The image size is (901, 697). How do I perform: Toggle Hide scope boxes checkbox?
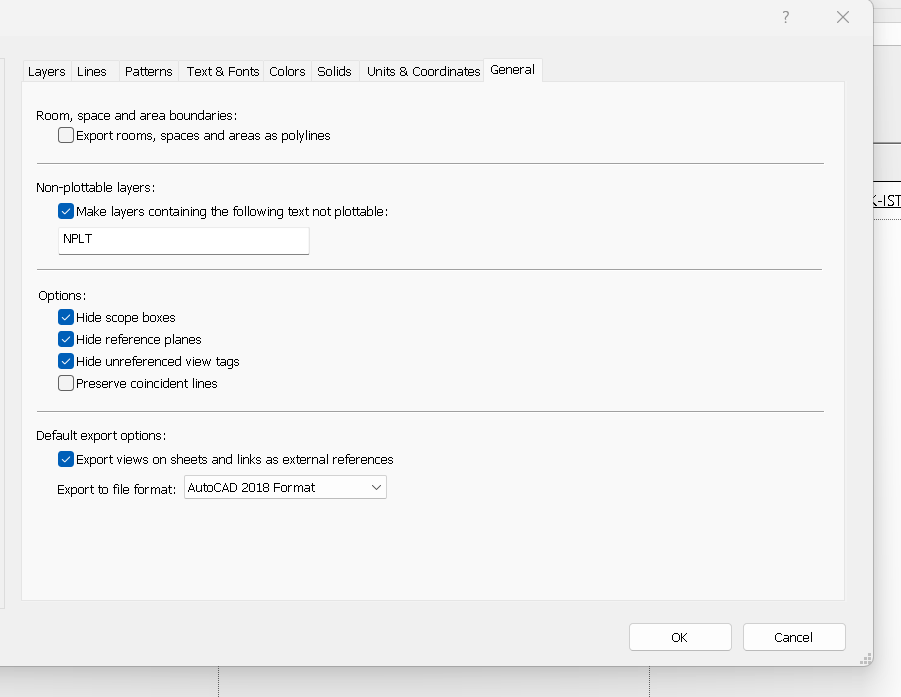[66, 317]
